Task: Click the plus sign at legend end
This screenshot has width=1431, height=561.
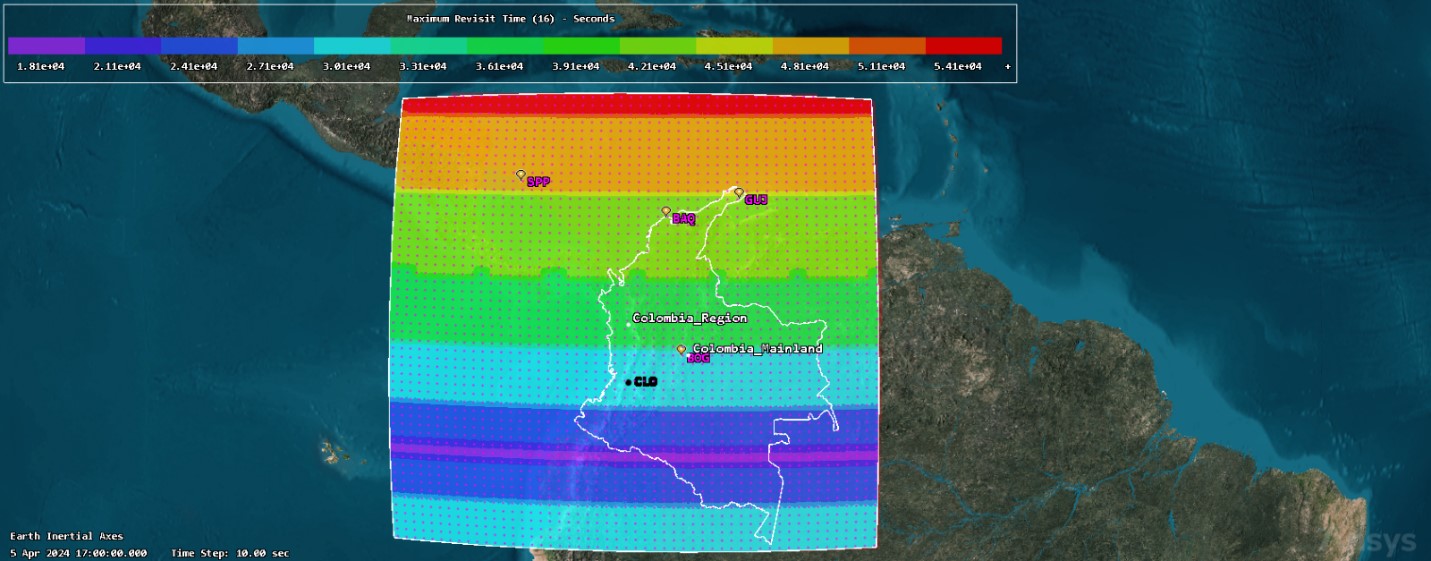Action: pos(1007,66)
